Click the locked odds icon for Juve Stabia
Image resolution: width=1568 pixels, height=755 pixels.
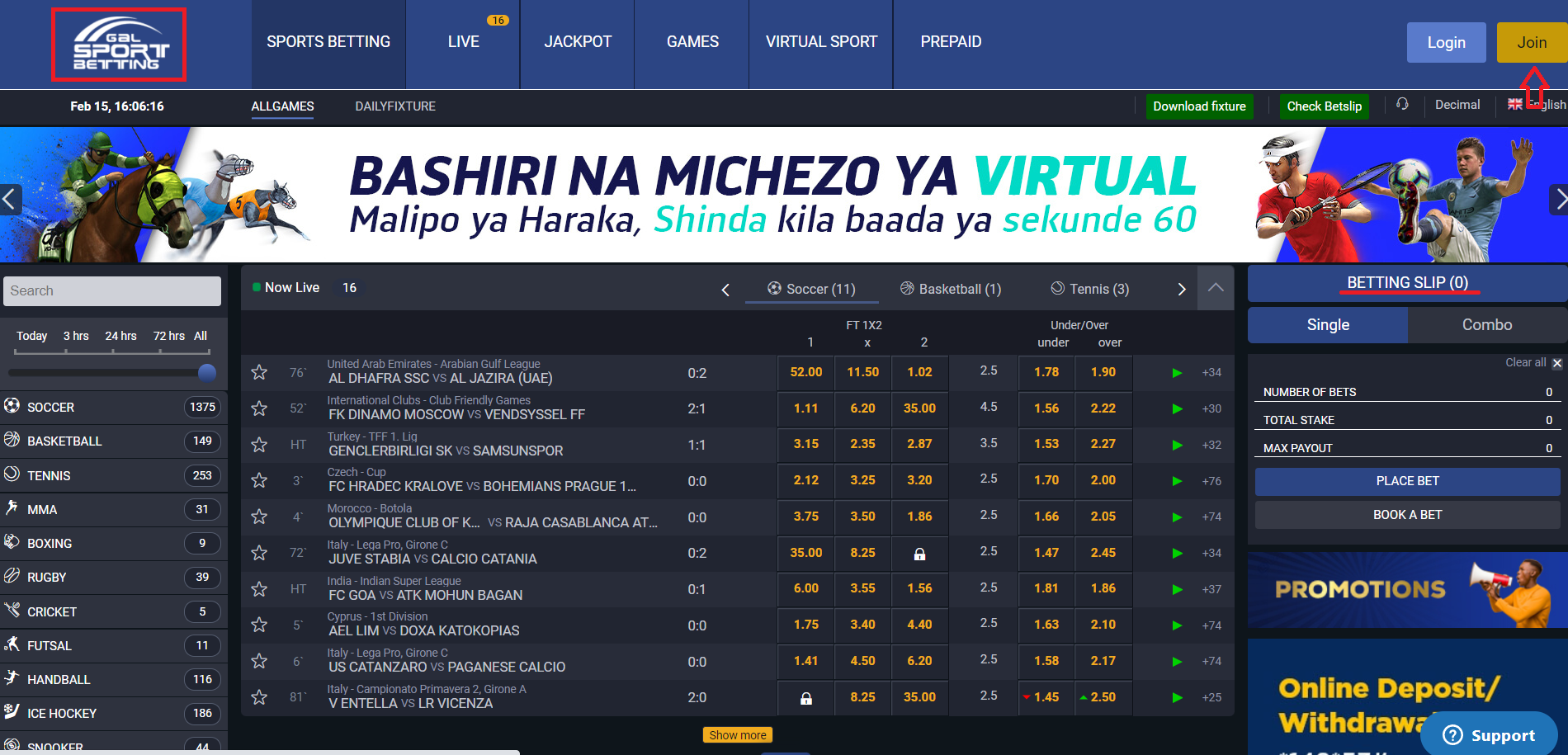pos(919,554)
